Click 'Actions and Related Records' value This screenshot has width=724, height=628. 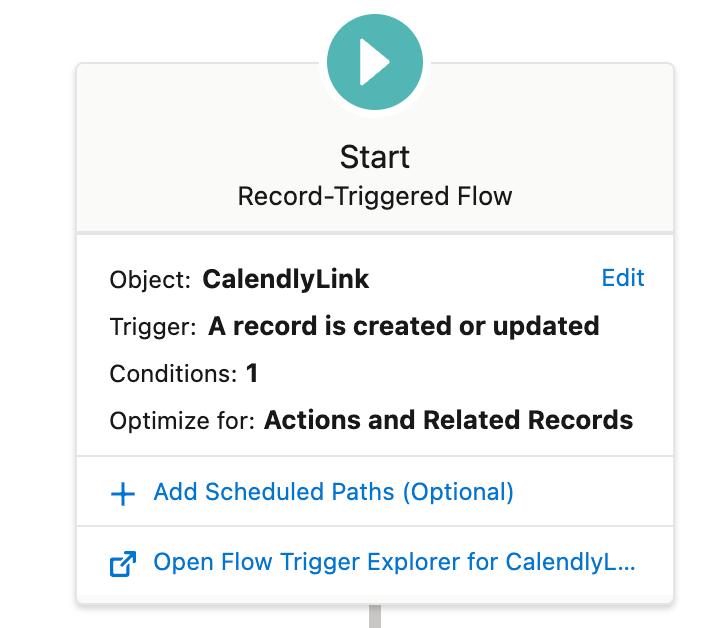[x=448, y=420]
